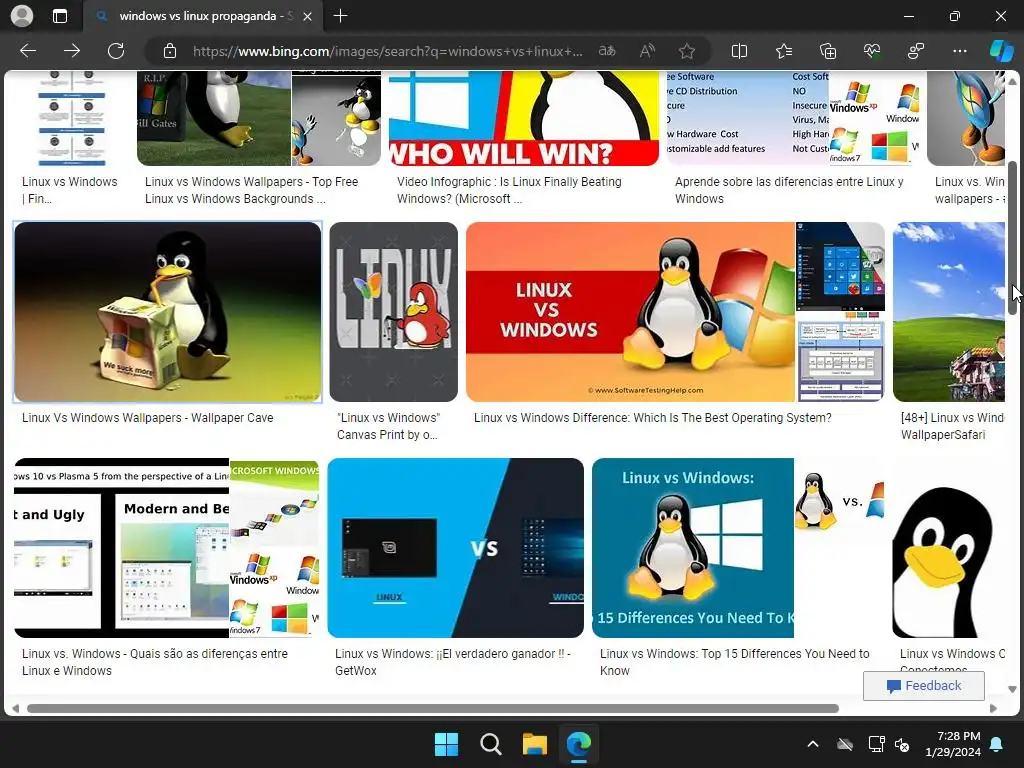Viewport: 1024px width, 768px height.
Task: Open "Linux vs Windows" Canvas Print link
Action: [x=389, y=426]
